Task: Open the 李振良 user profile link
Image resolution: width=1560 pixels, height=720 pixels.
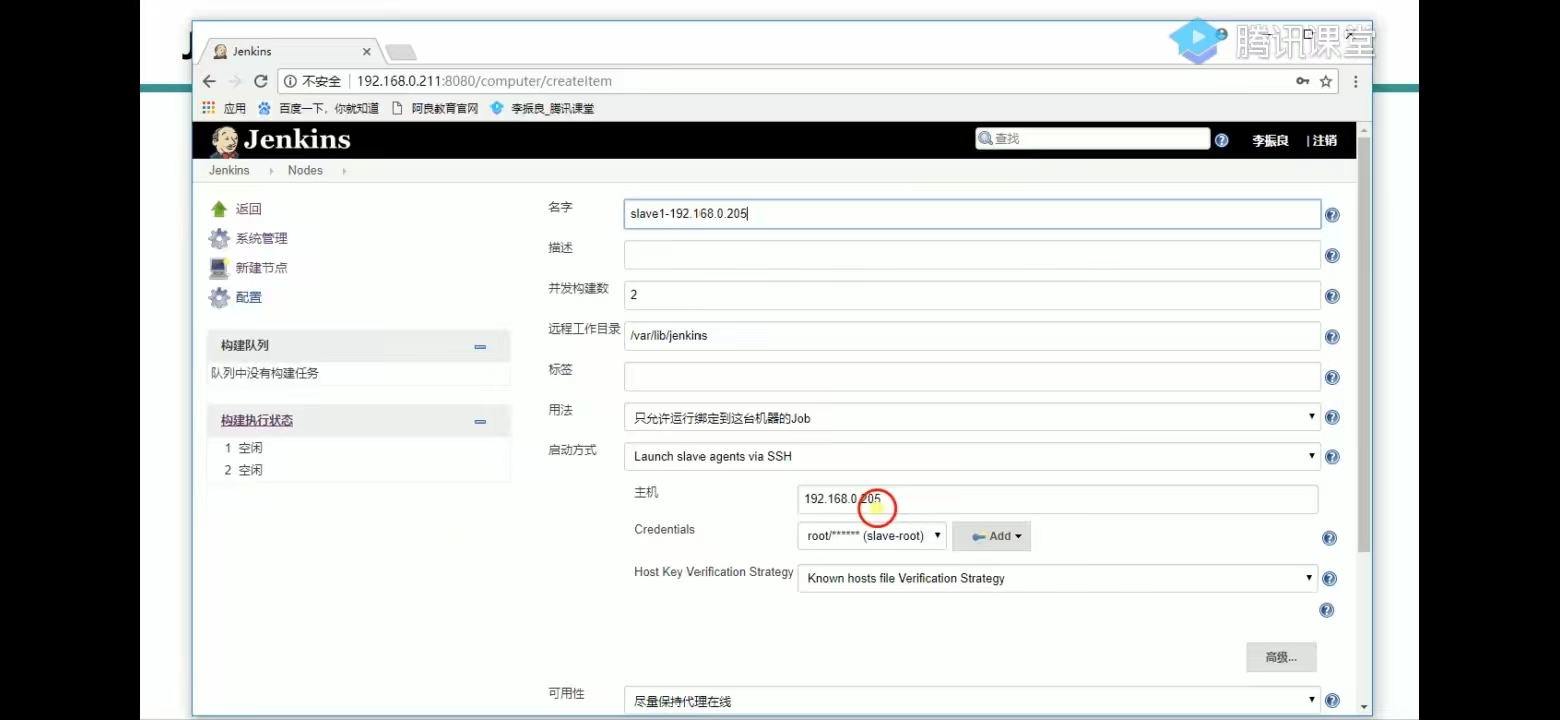Action: coord(1270,141)
